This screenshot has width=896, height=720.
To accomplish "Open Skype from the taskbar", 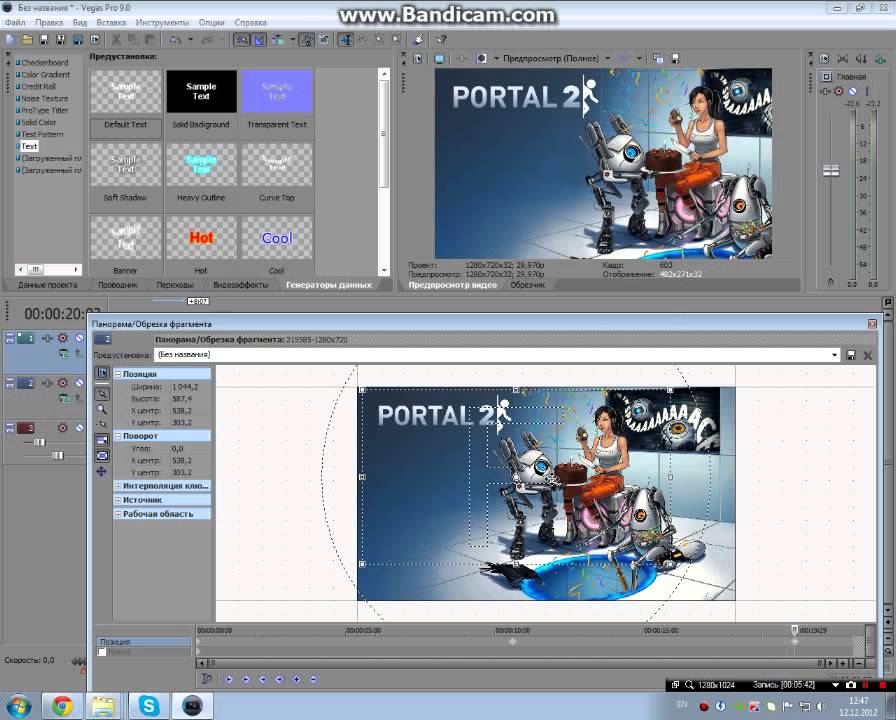I will coord(149,706).
